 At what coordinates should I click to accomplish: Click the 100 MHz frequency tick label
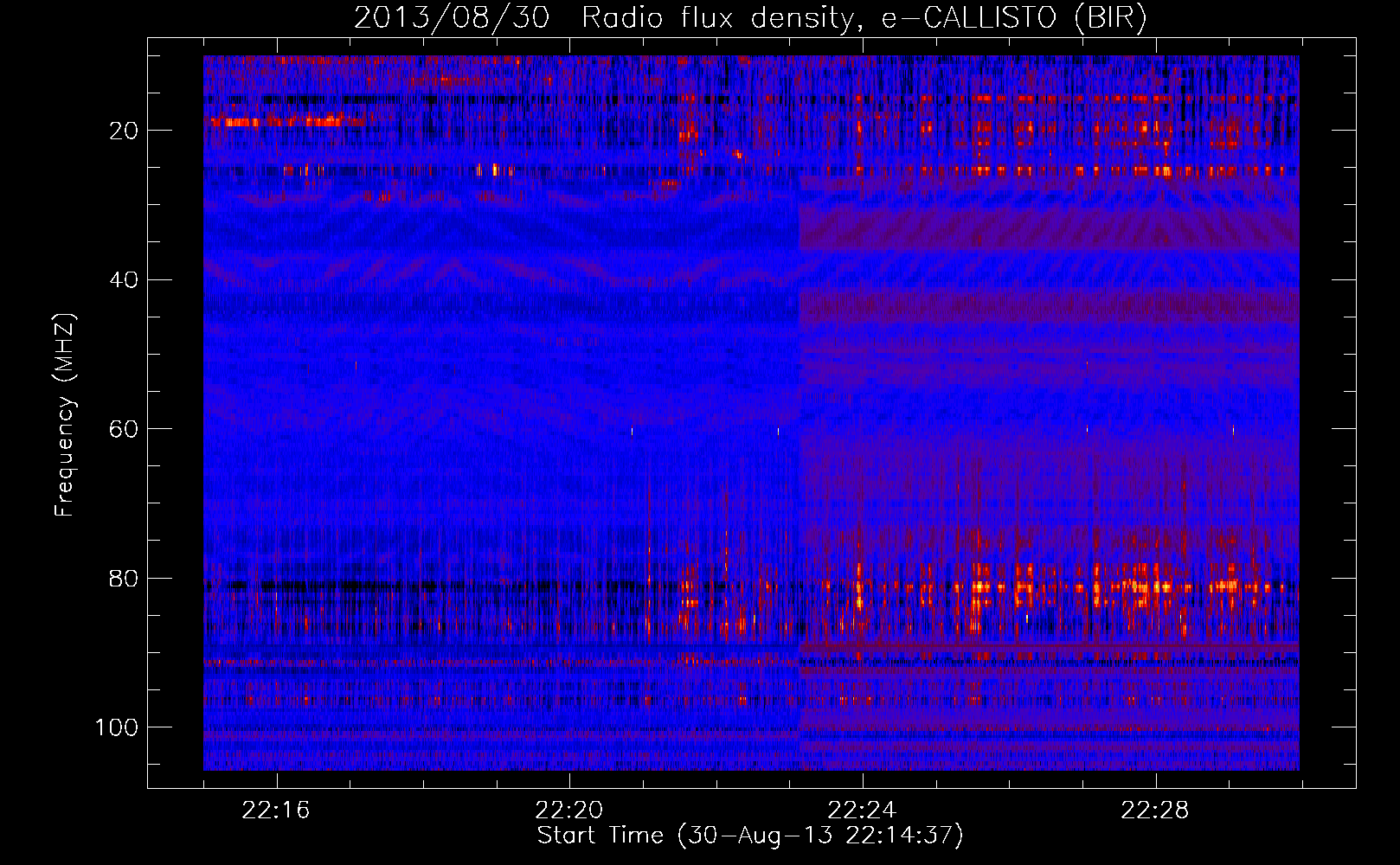[117, 727]
